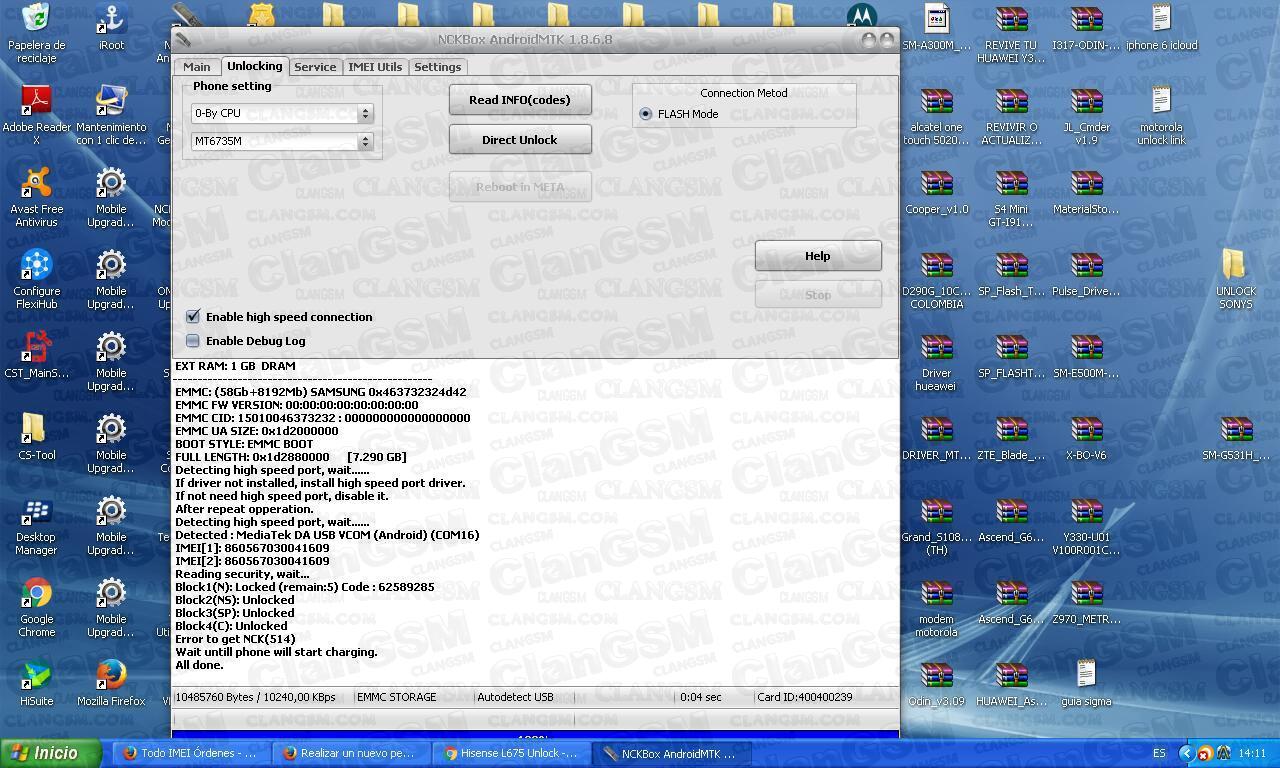
Task: Click the Autodetect USB status entry
Action: [x=515, y=697]
